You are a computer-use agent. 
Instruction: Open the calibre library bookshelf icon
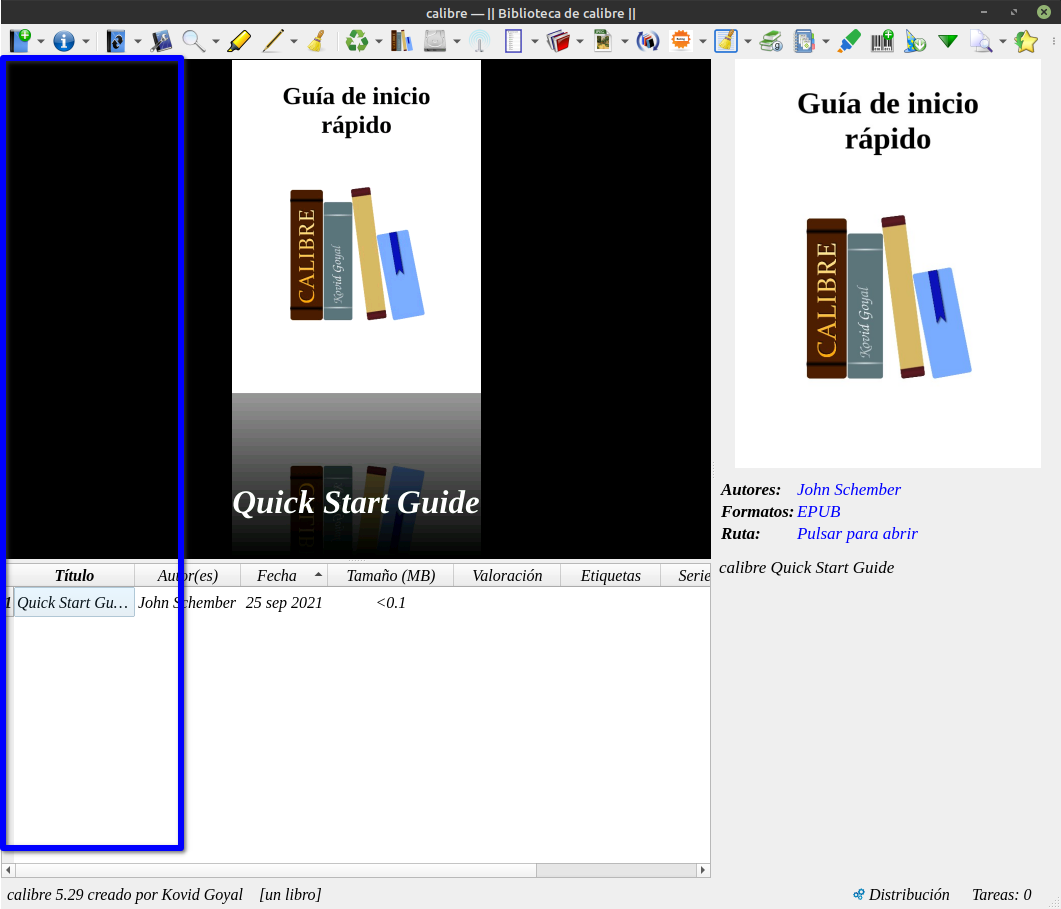401,41
